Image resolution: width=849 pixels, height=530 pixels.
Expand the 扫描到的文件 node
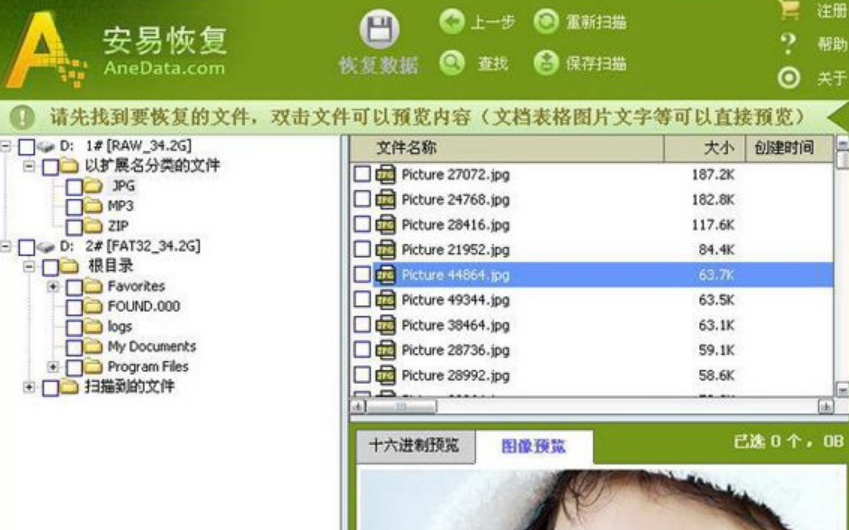click(x=29, y=387)
